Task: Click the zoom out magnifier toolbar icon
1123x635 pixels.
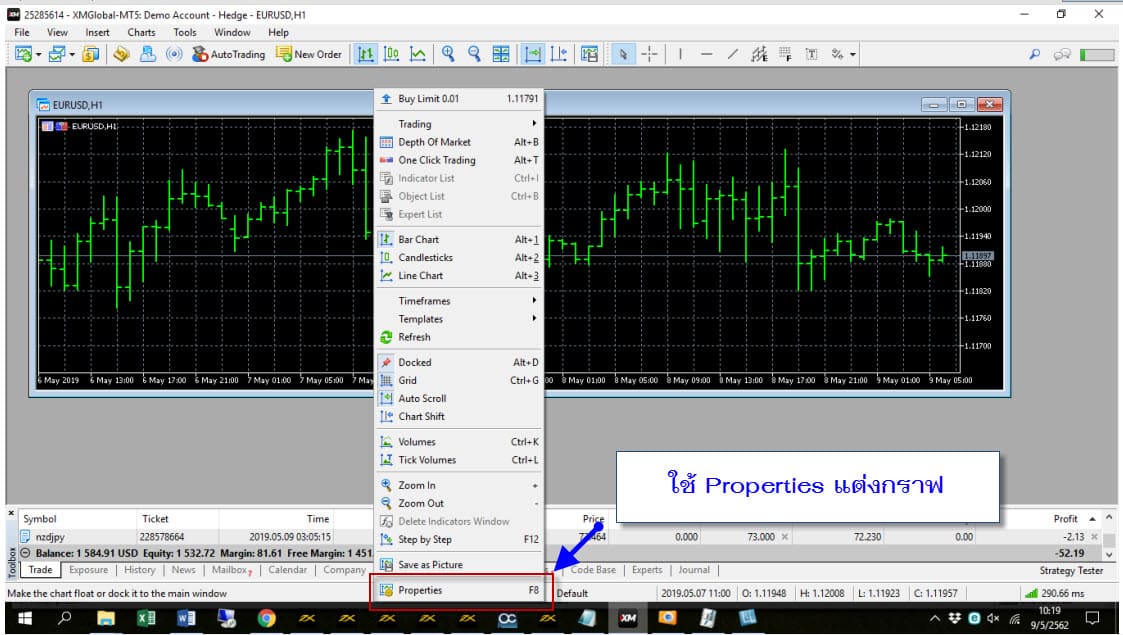Action: click(474, 54)
